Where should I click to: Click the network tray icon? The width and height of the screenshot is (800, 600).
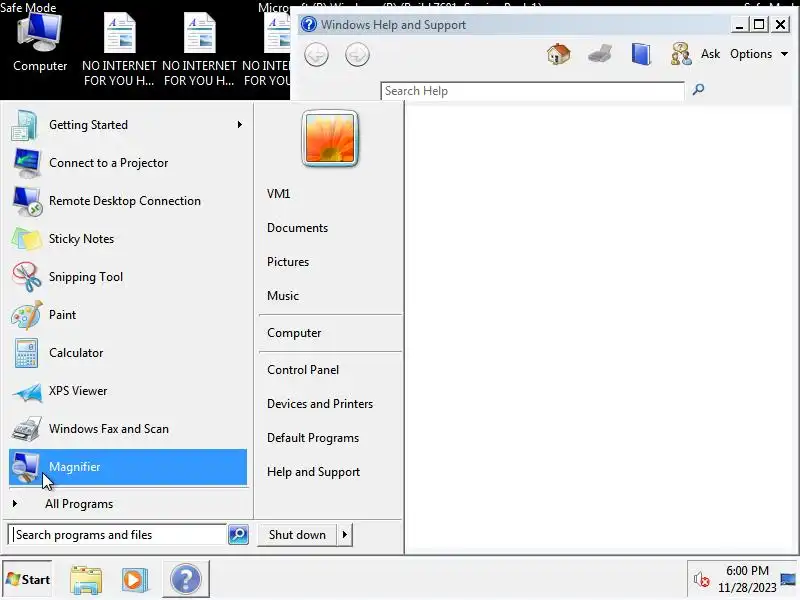coord(788,580)
